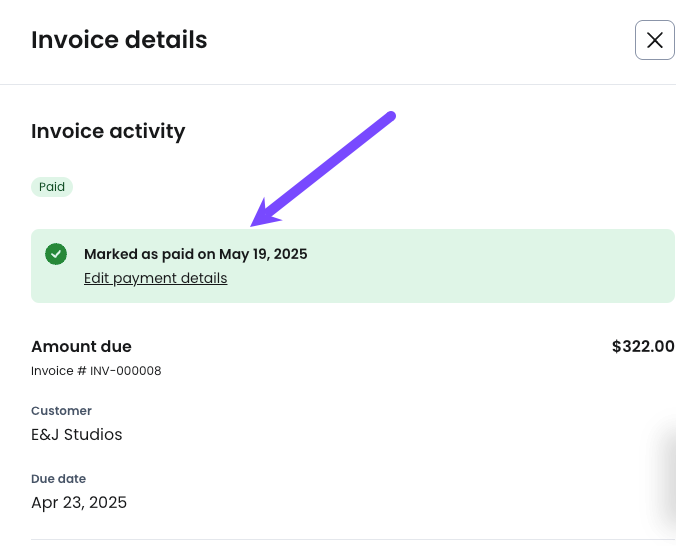
Task: Select the Amount due label
Action: (81, 346)
